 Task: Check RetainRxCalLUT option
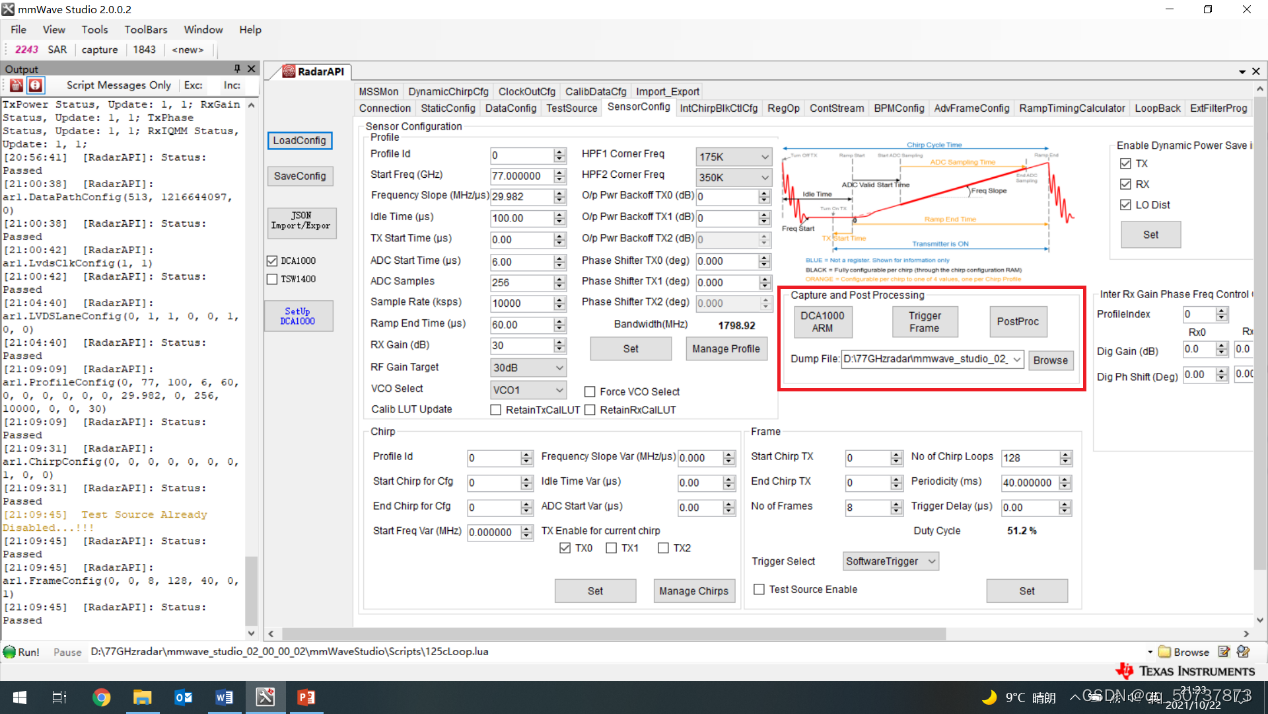click(x=590, y=410)
